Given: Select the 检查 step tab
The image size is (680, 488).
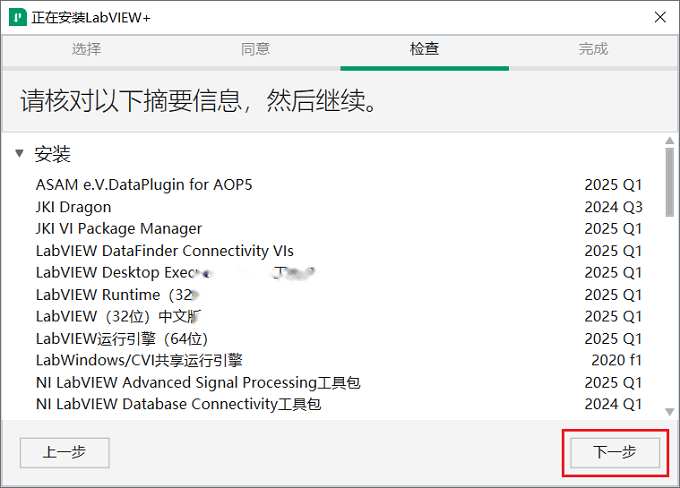Looking at the screenshot, I should pos(425,49).
